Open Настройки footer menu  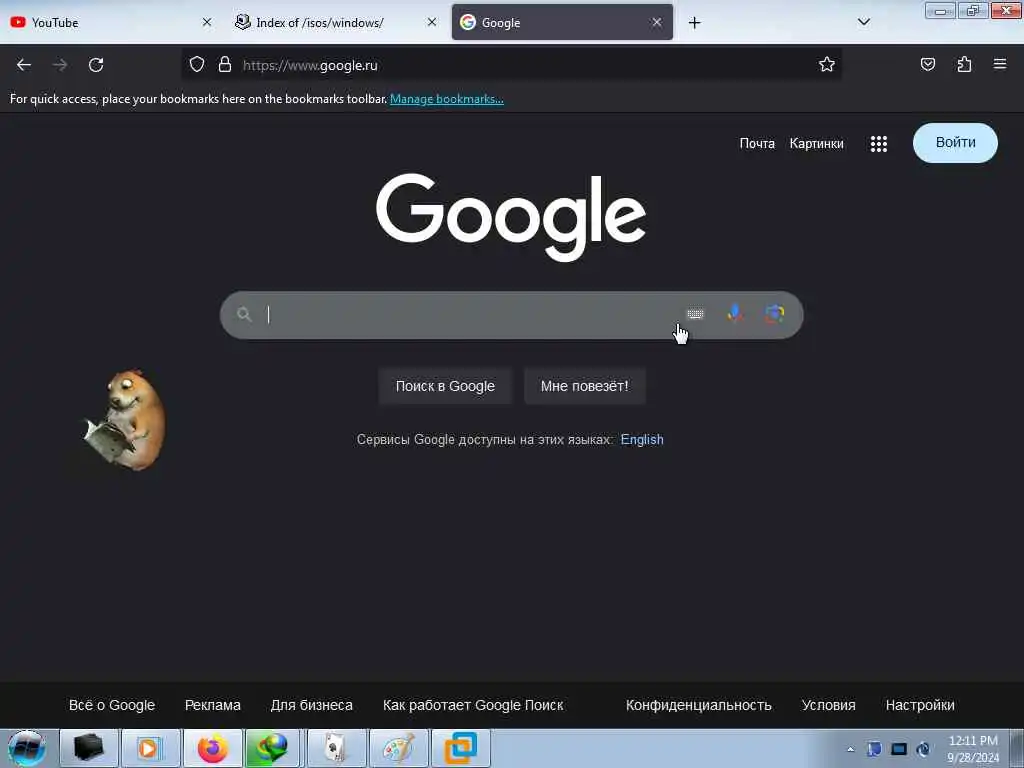[920, 705]
